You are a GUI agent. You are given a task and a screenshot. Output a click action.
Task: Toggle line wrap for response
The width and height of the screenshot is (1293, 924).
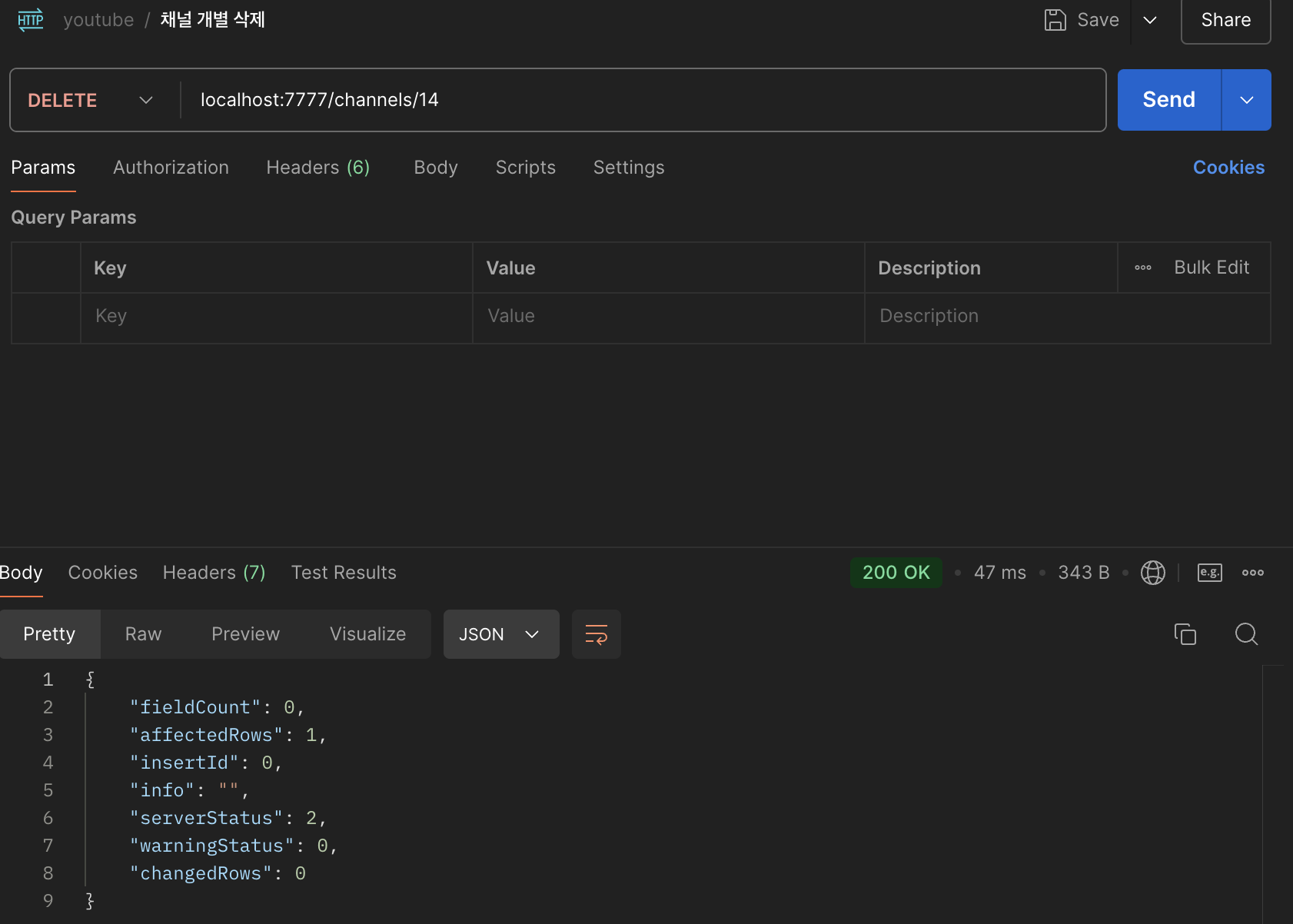click(597, 634)
